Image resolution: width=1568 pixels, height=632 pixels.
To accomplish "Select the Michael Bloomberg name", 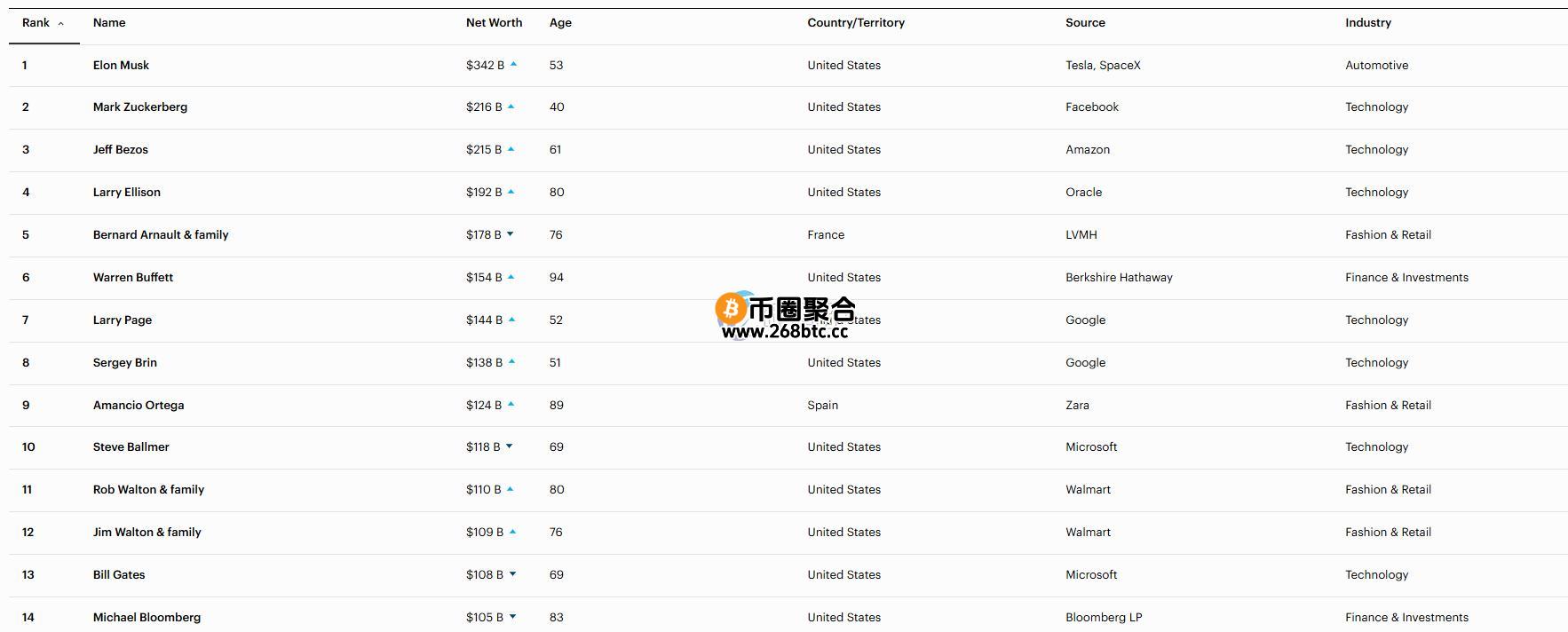I will point(147,618).
